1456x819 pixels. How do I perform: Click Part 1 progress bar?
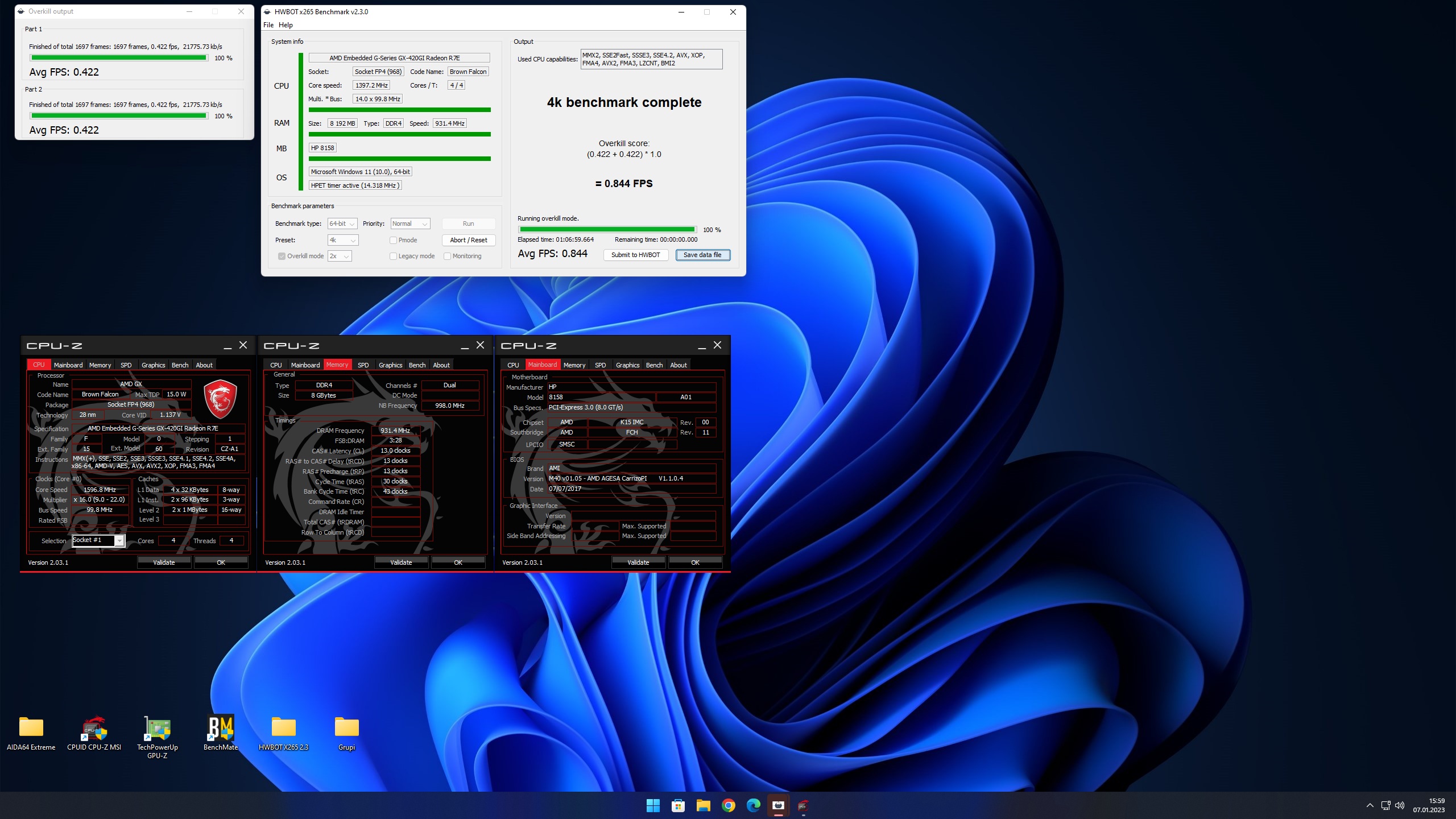click(119, 58)
